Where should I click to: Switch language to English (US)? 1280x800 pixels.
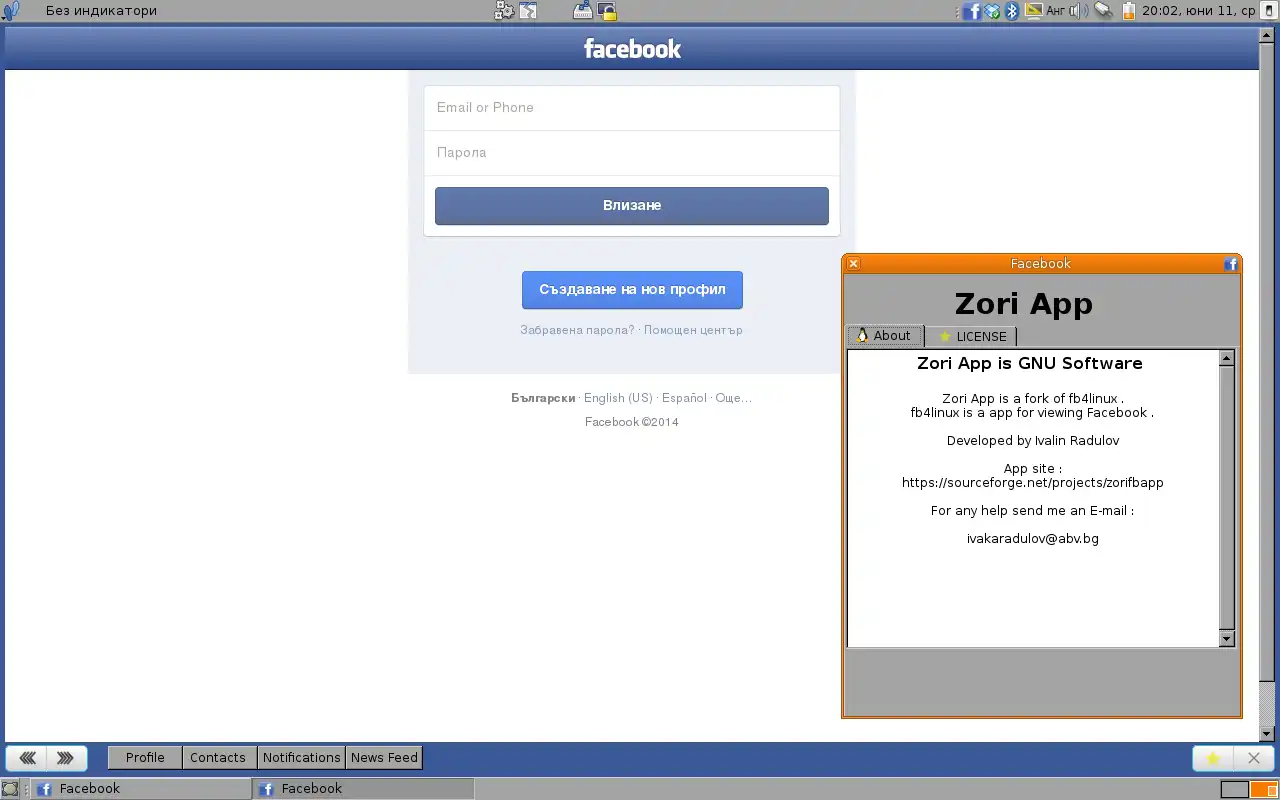coord(618,398)
